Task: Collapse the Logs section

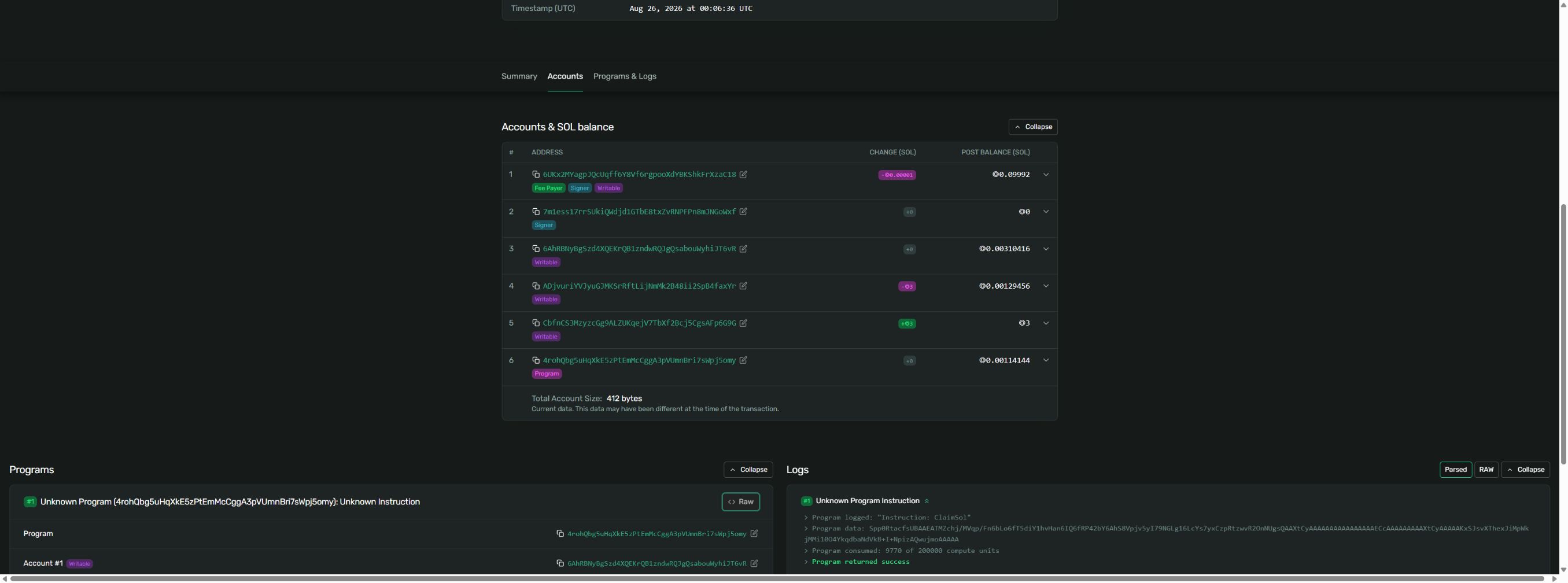Action: pyautogui.click(x=1525, y=470)
